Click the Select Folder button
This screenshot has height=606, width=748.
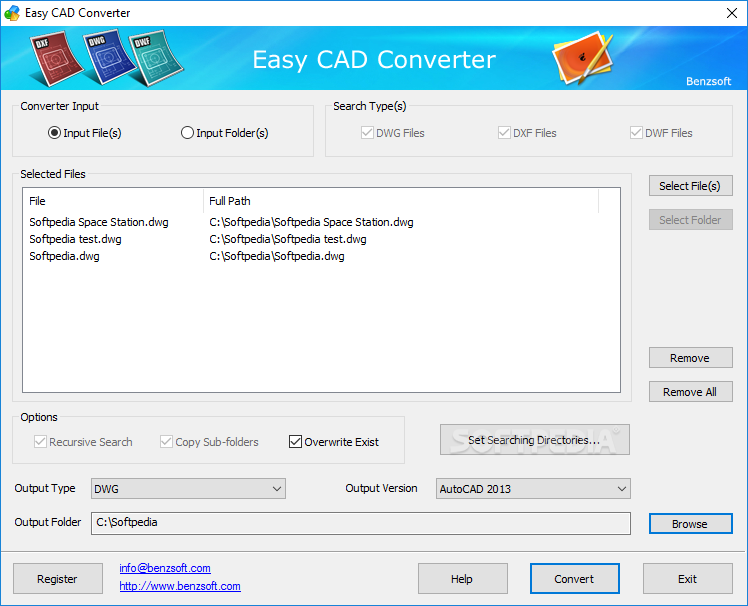pos(690,220)
